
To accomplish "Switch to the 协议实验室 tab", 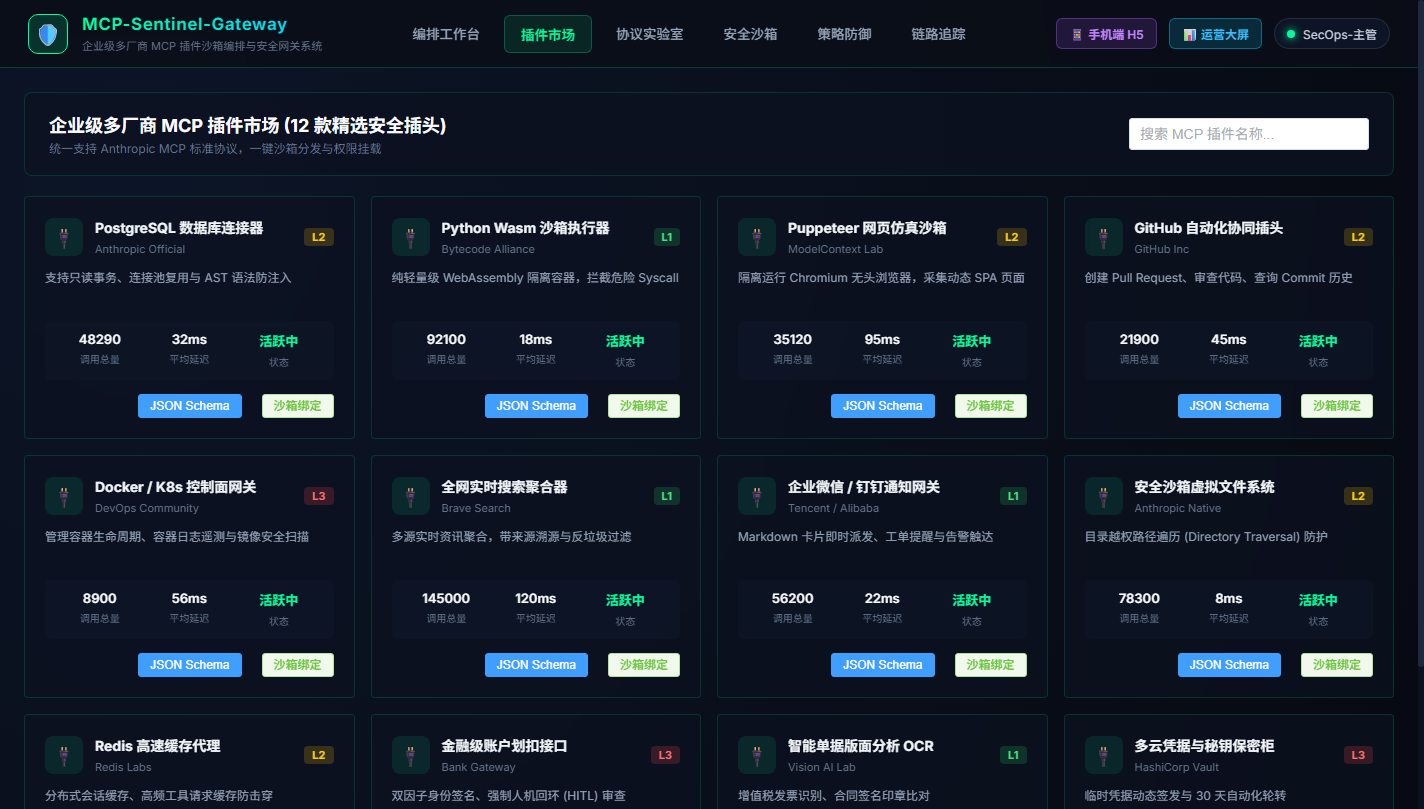I will tap(650, 34).
